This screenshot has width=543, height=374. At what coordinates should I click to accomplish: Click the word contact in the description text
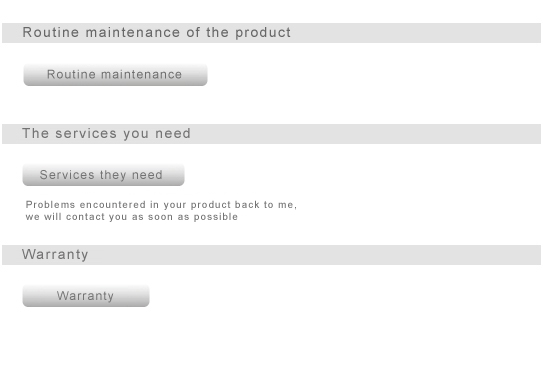tap(85, 217)
